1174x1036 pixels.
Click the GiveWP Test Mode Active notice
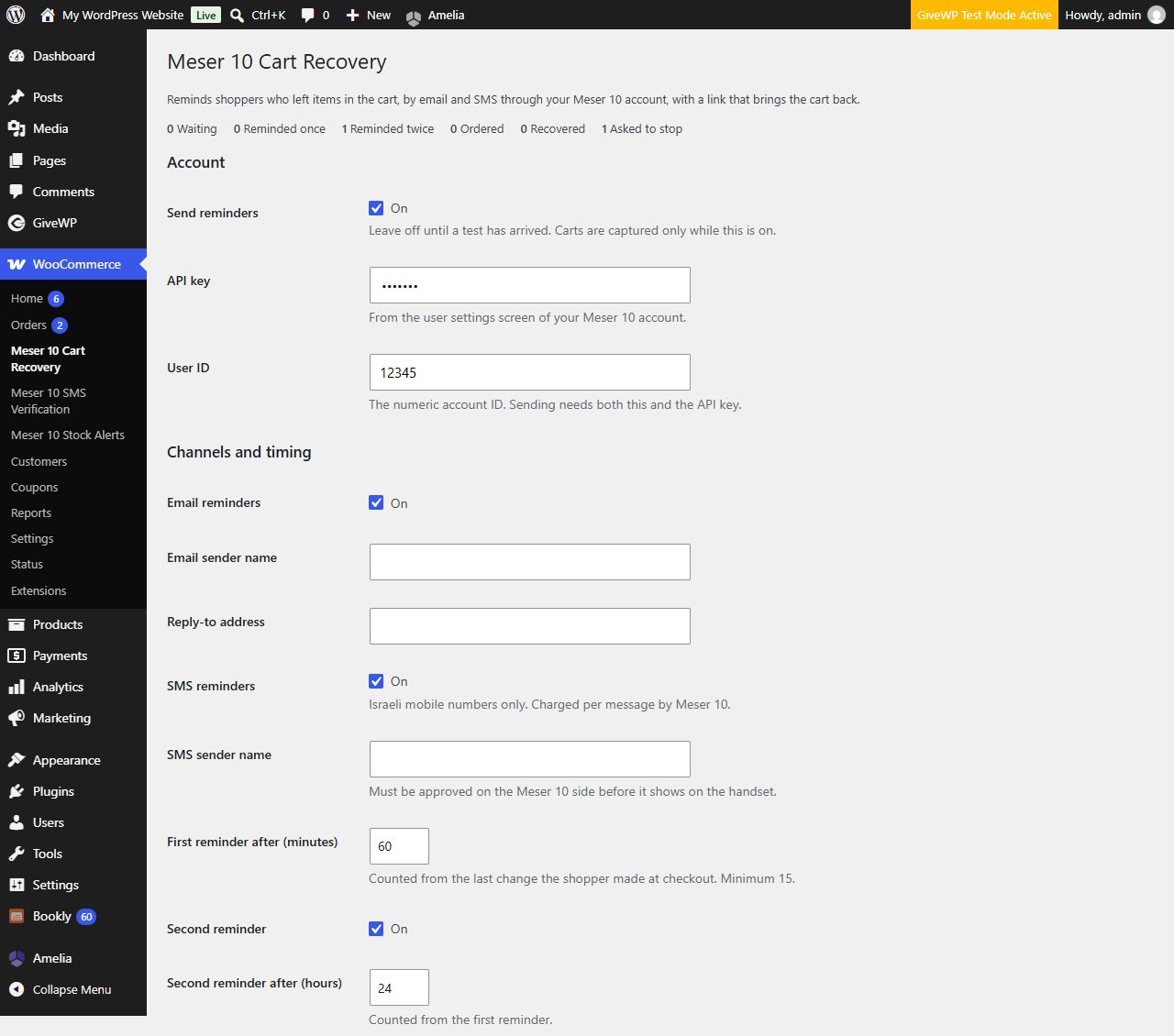pos(984,15)
